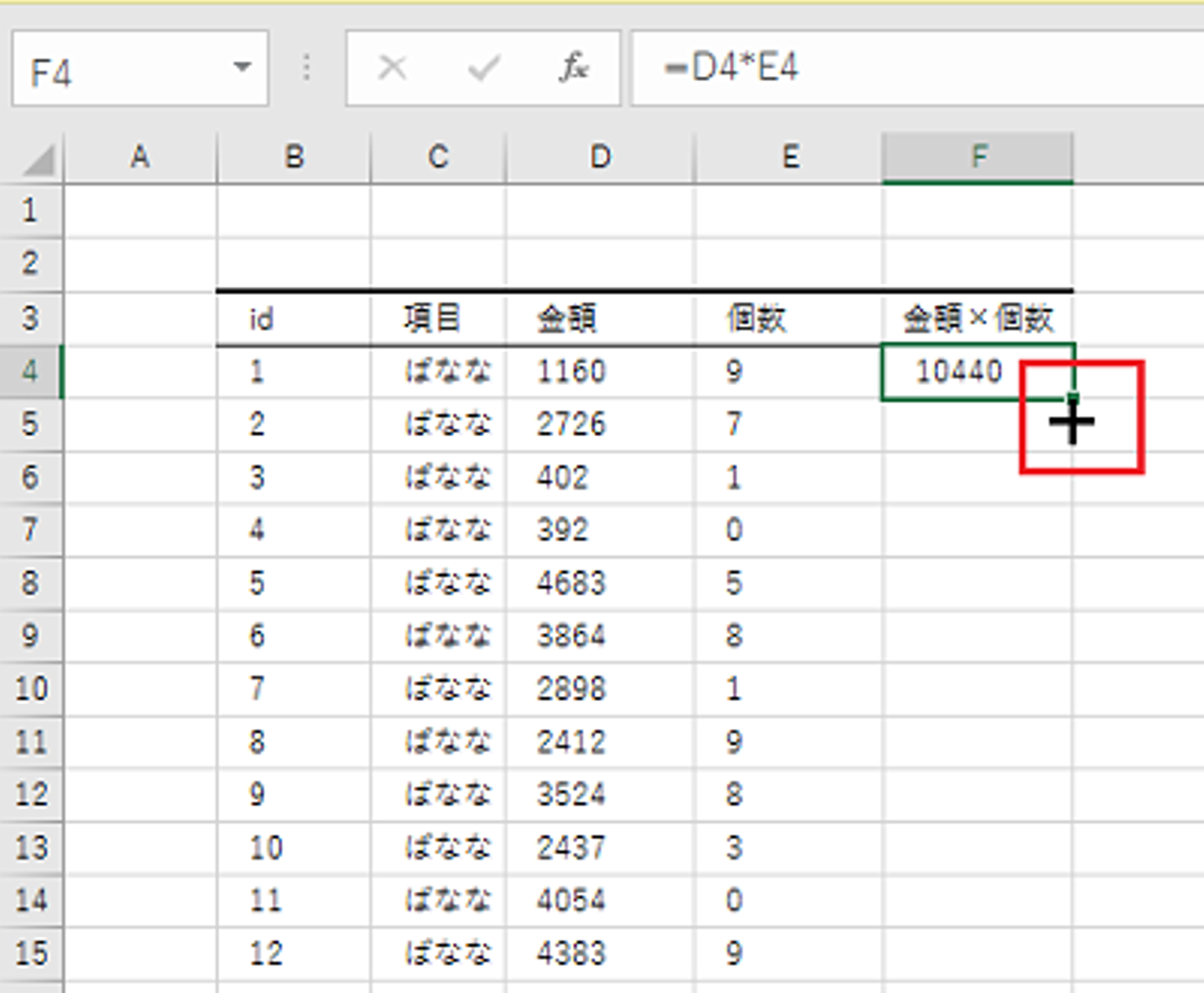
Task: Select the 個数 cell 9 in row 4
Action: tap(788, 371)
